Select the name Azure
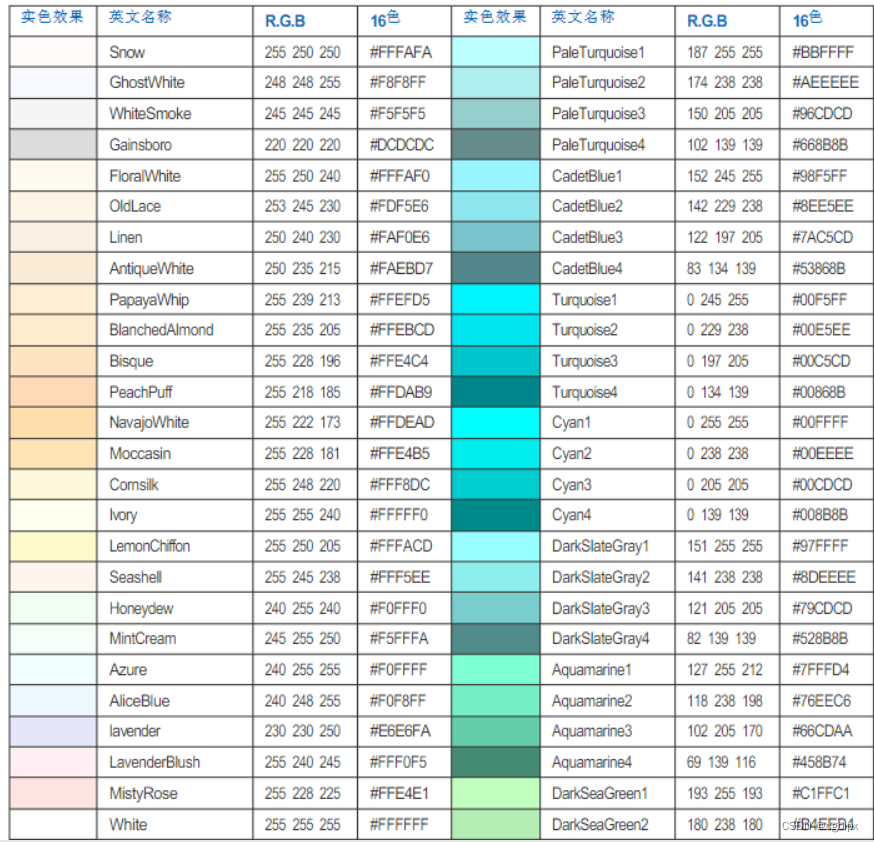Screen dimensions: 874x842 (x=128, y=670)
